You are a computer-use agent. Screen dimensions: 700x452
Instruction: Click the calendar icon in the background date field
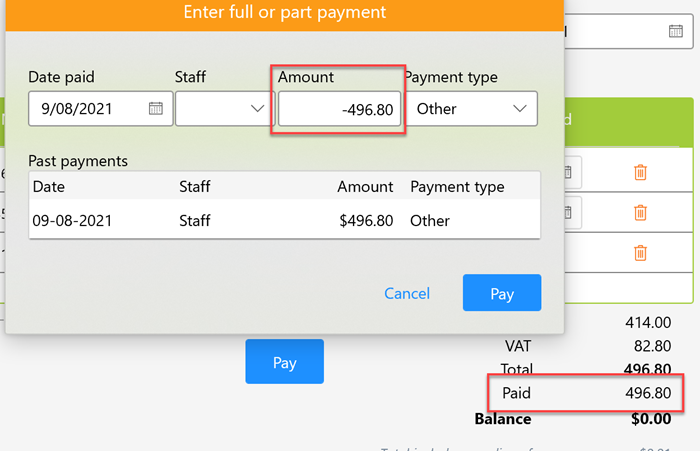pyautogui.click(x=676, y=31)
